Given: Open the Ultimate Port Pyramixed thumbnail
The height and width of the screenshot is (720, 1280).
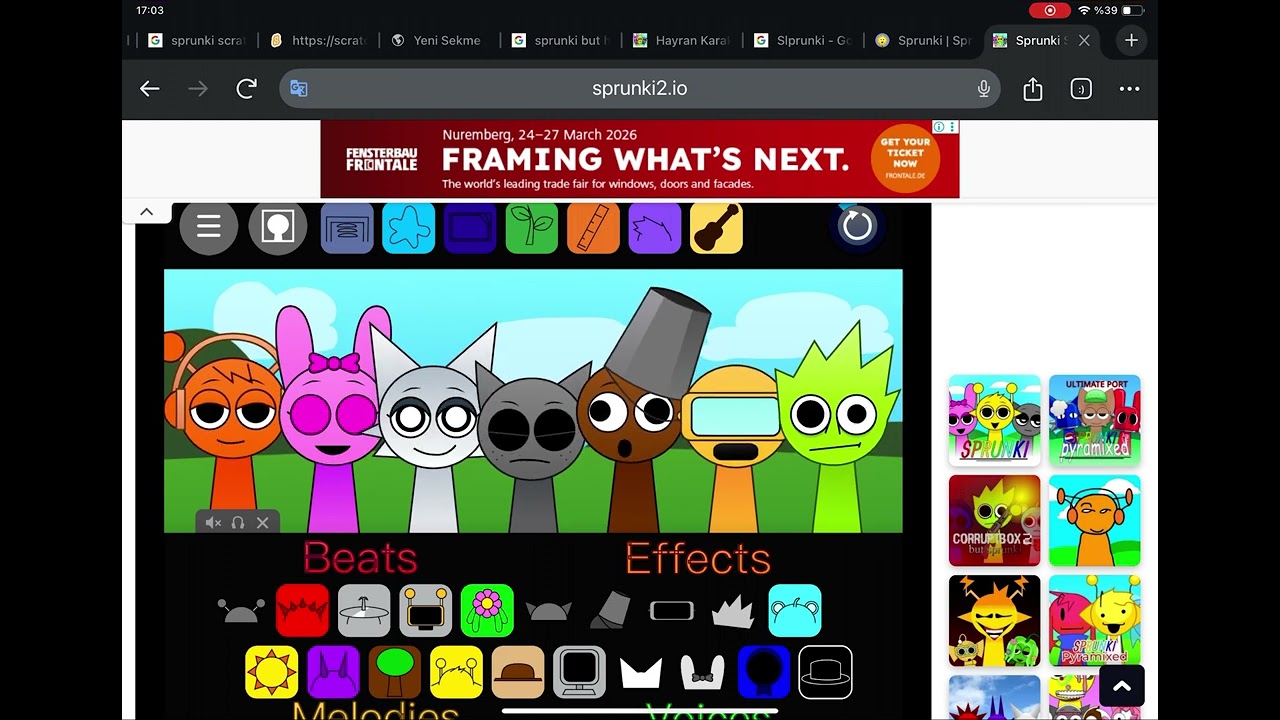Looking at the screenshot, I should pos(1095,421).
